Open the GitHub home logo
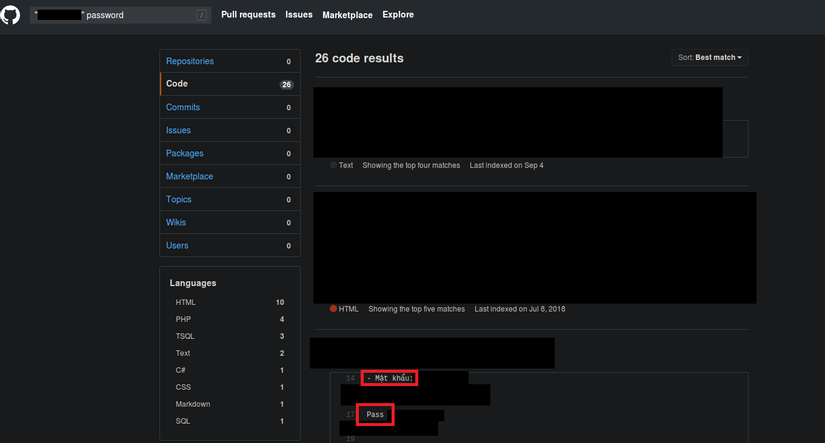This screenshot has width=825, height=443. coord(10,15)
